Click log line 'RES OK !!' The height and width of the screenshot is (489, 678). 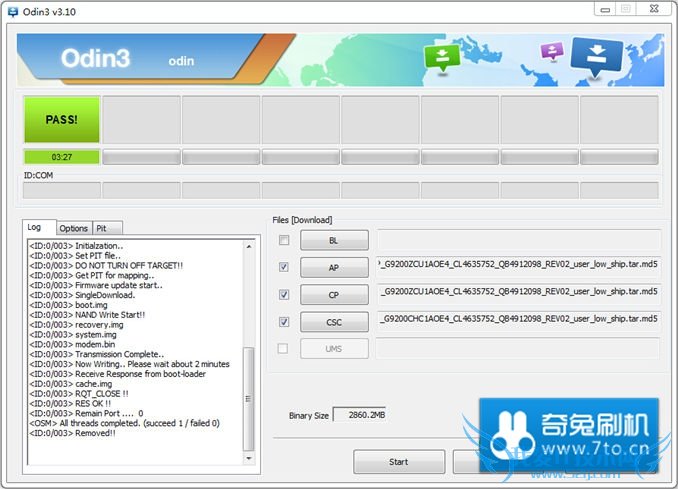coord(70,404)
